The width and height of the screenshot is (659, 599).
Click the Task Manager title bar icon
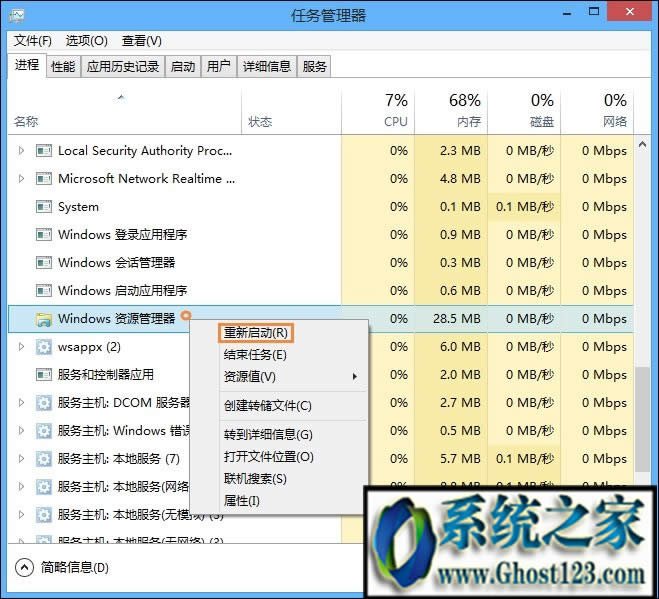pos(17,15)
